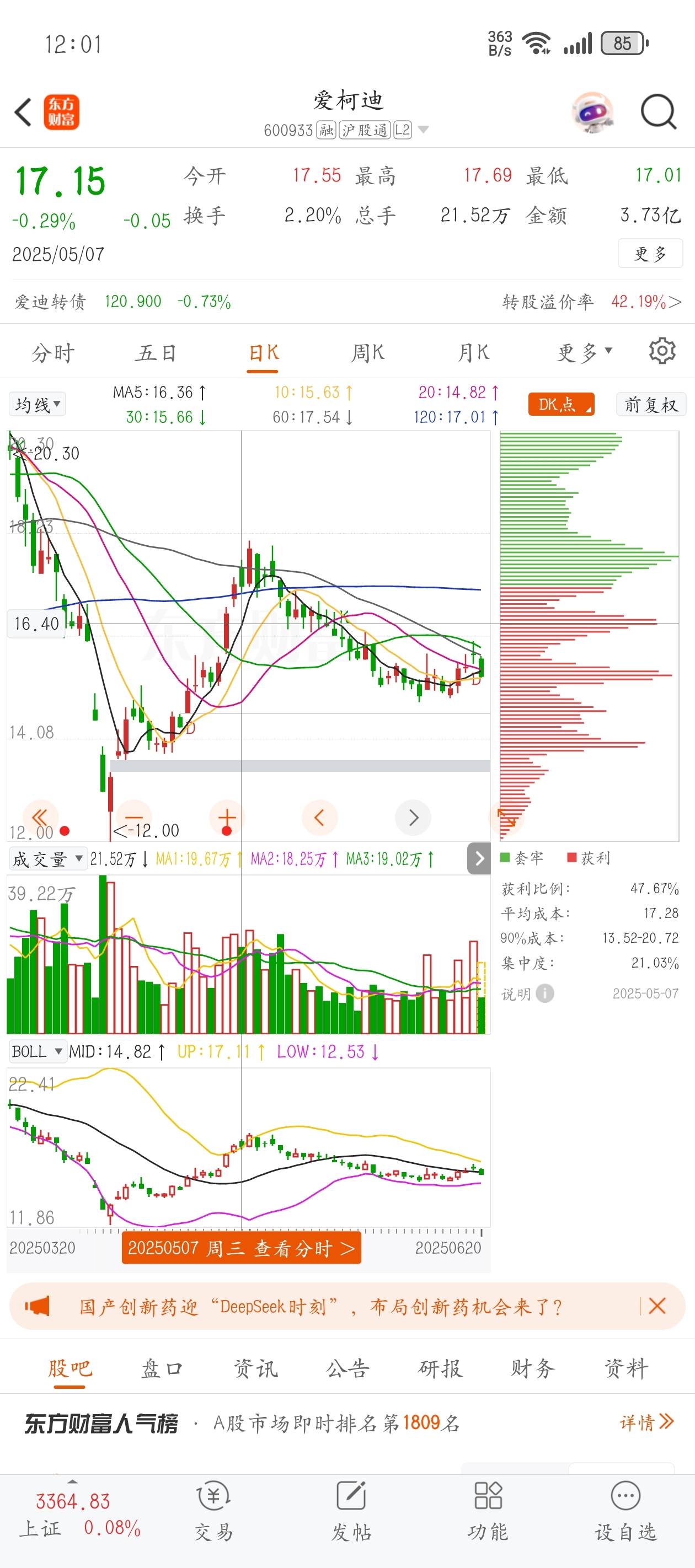
Task: Open 交易 trading icon
Action: (214, 1512)
